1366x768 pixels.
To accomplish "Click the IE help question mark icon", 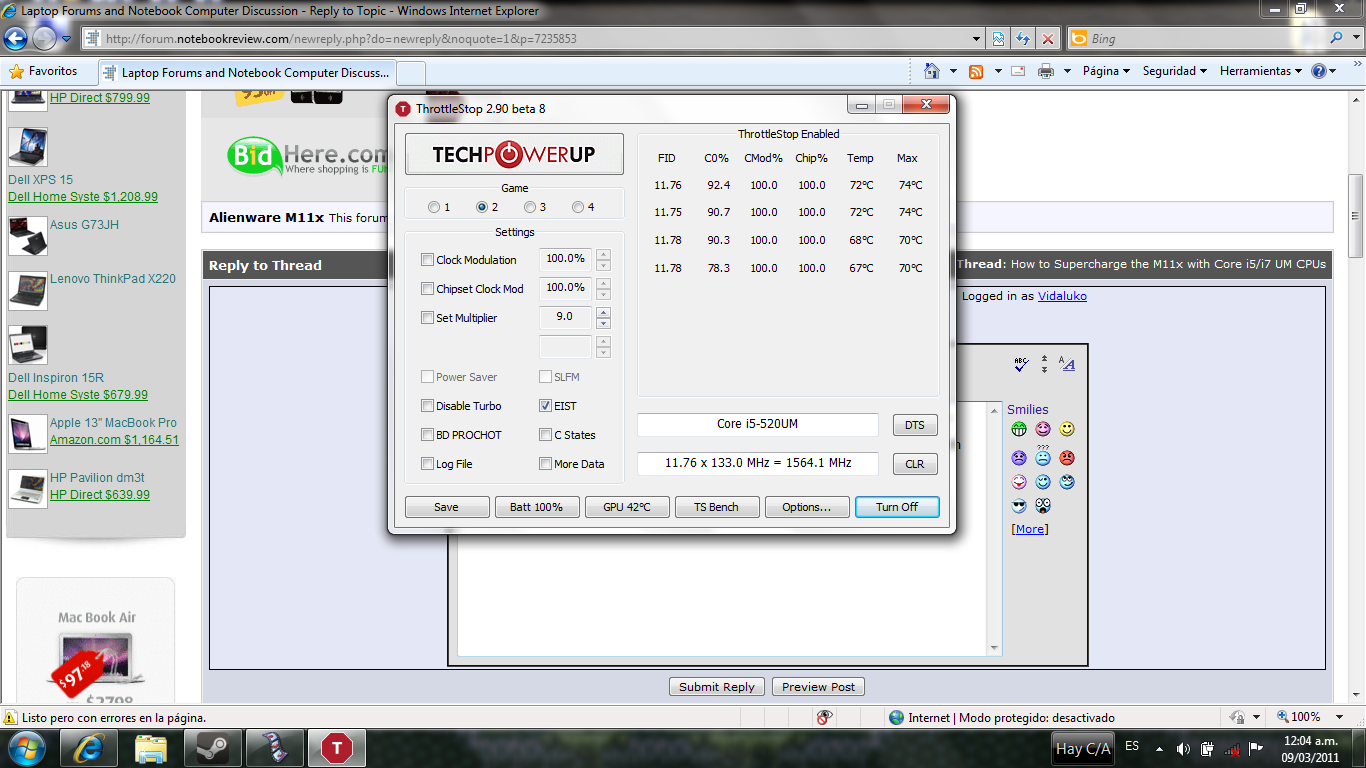I will click(x=1319, y=71).
